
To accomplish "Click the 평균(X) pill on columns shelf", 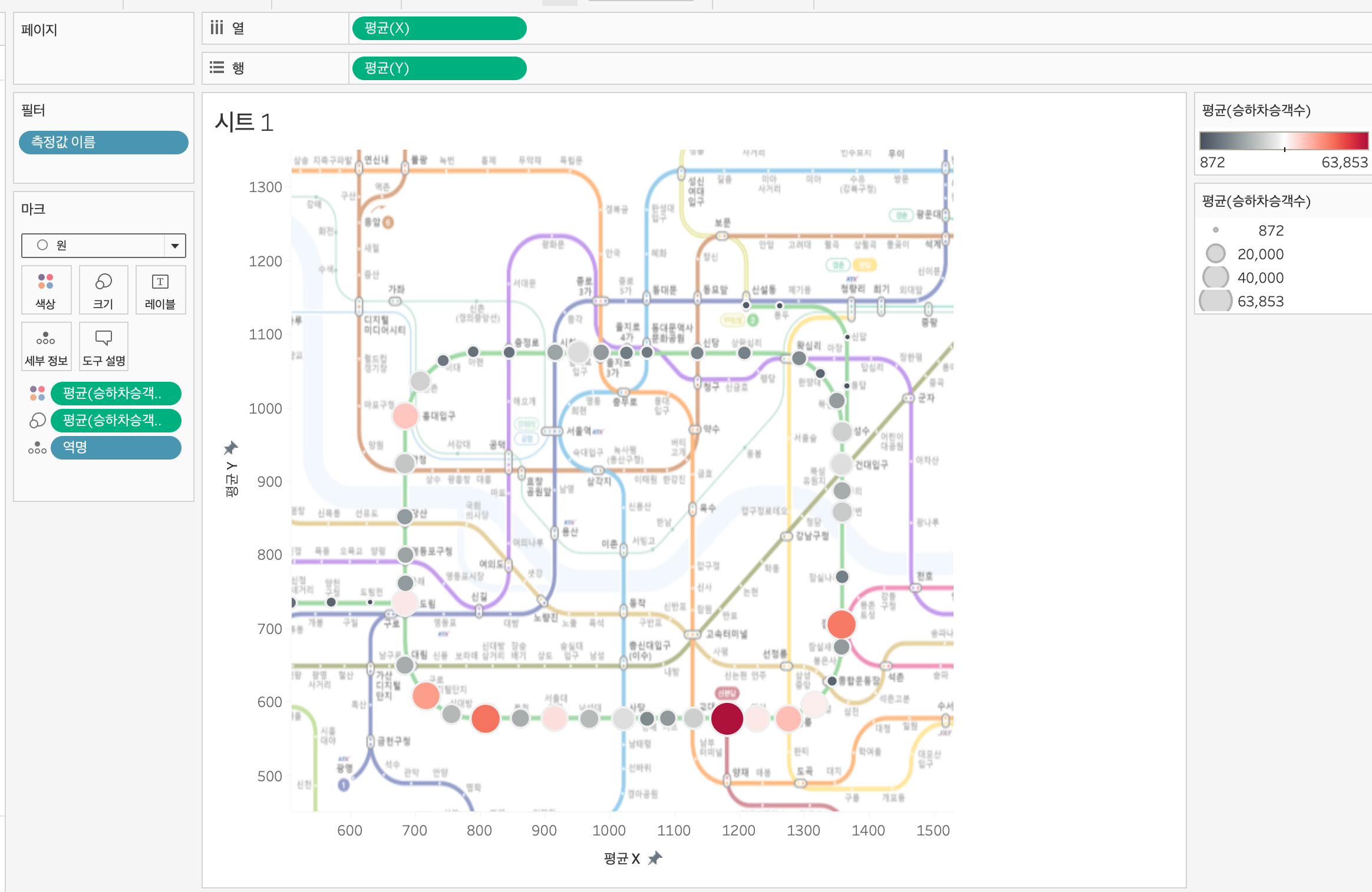I will point(439,28).
